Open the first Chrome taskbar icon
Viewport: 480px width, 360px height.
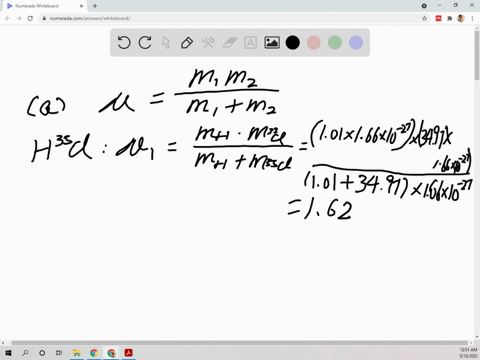[x=94, y=353]
